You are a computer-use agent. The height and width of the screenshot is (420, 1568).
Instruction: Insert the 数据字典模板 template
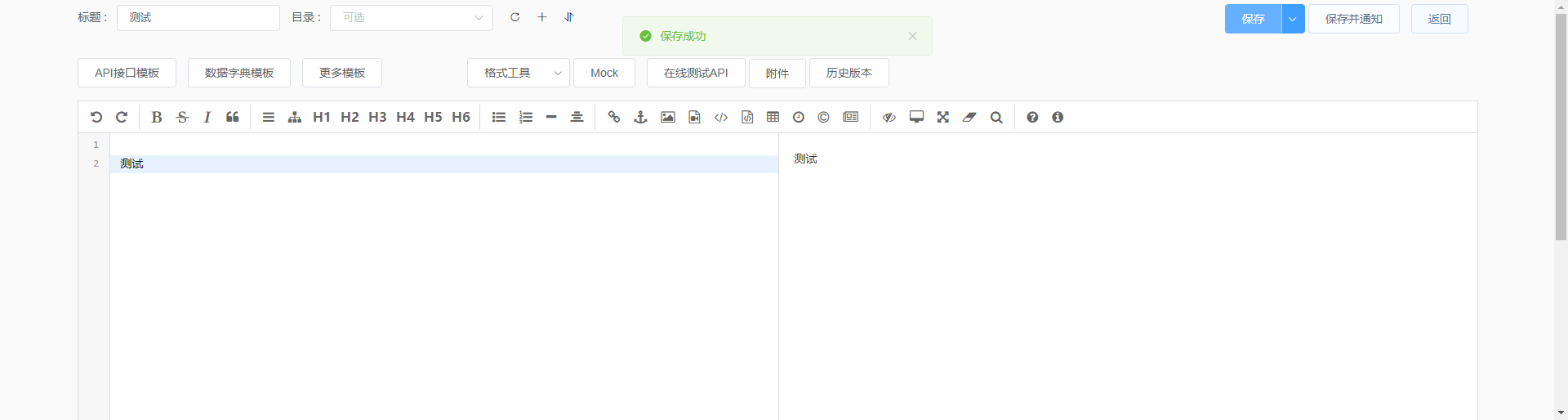point(239,73)
